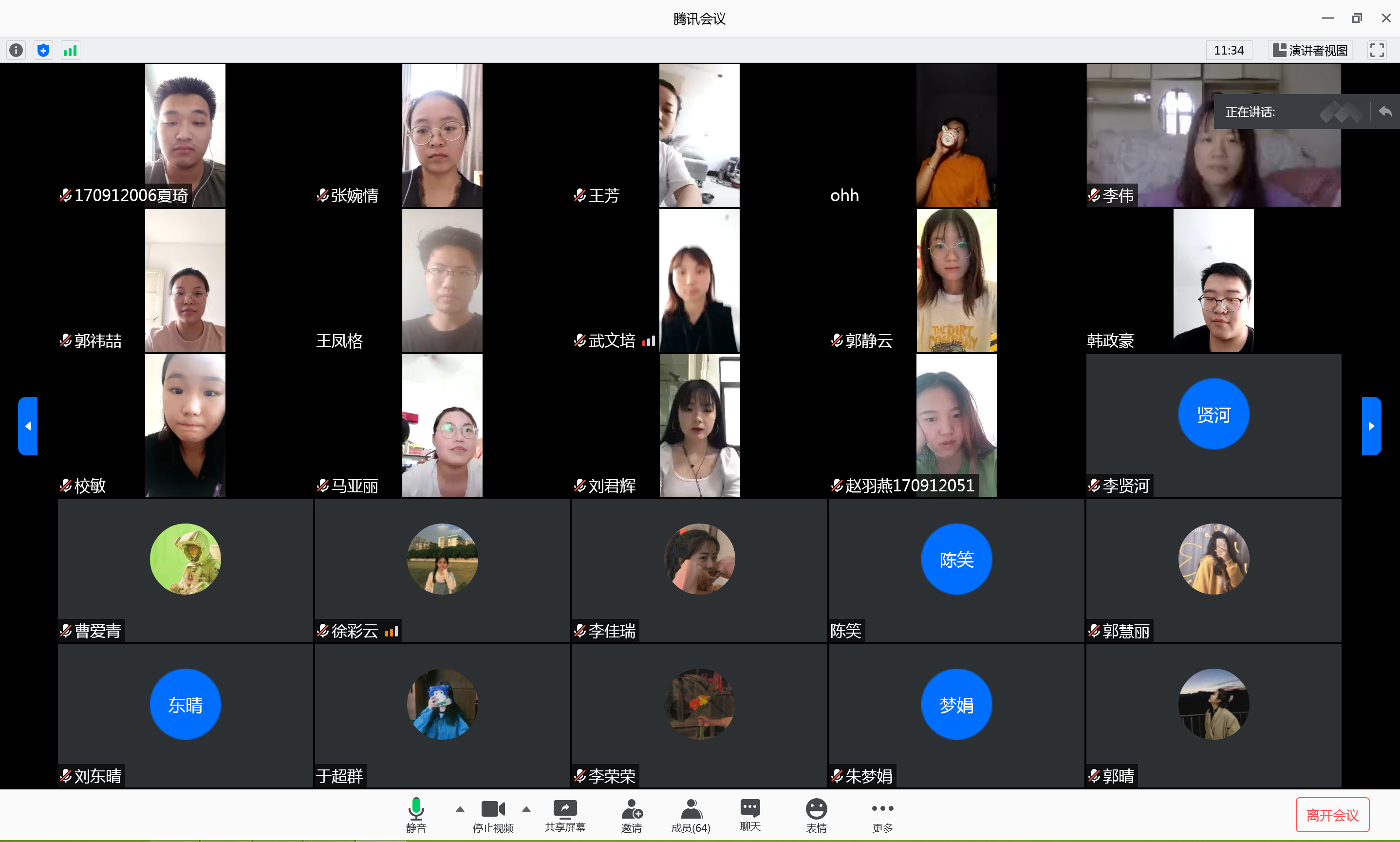The image size is (1400, 842).
Task: Mute the microphone with 静音
Action: click(416, 815)
